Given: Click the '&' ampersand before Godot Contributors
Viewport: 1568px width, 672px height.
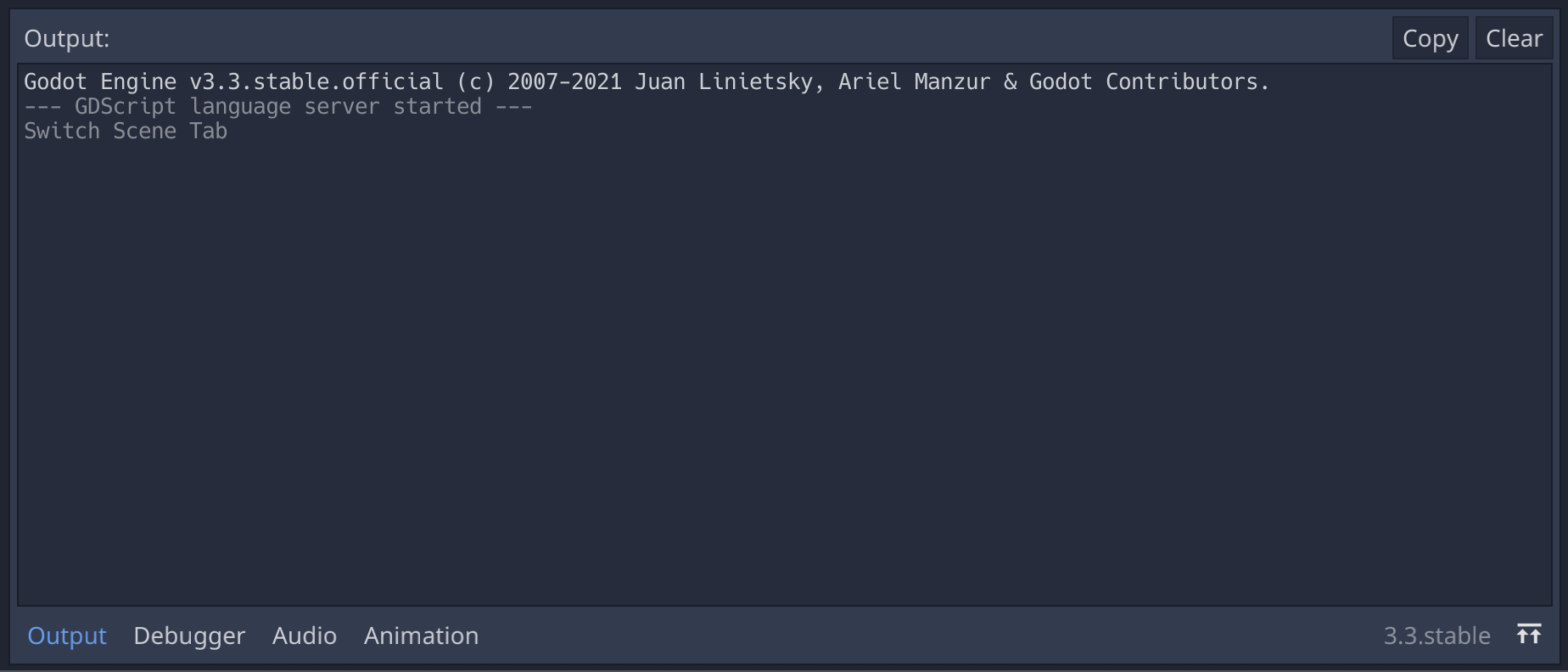Looking at the screenshot, I should click(x=1010, y=82).
